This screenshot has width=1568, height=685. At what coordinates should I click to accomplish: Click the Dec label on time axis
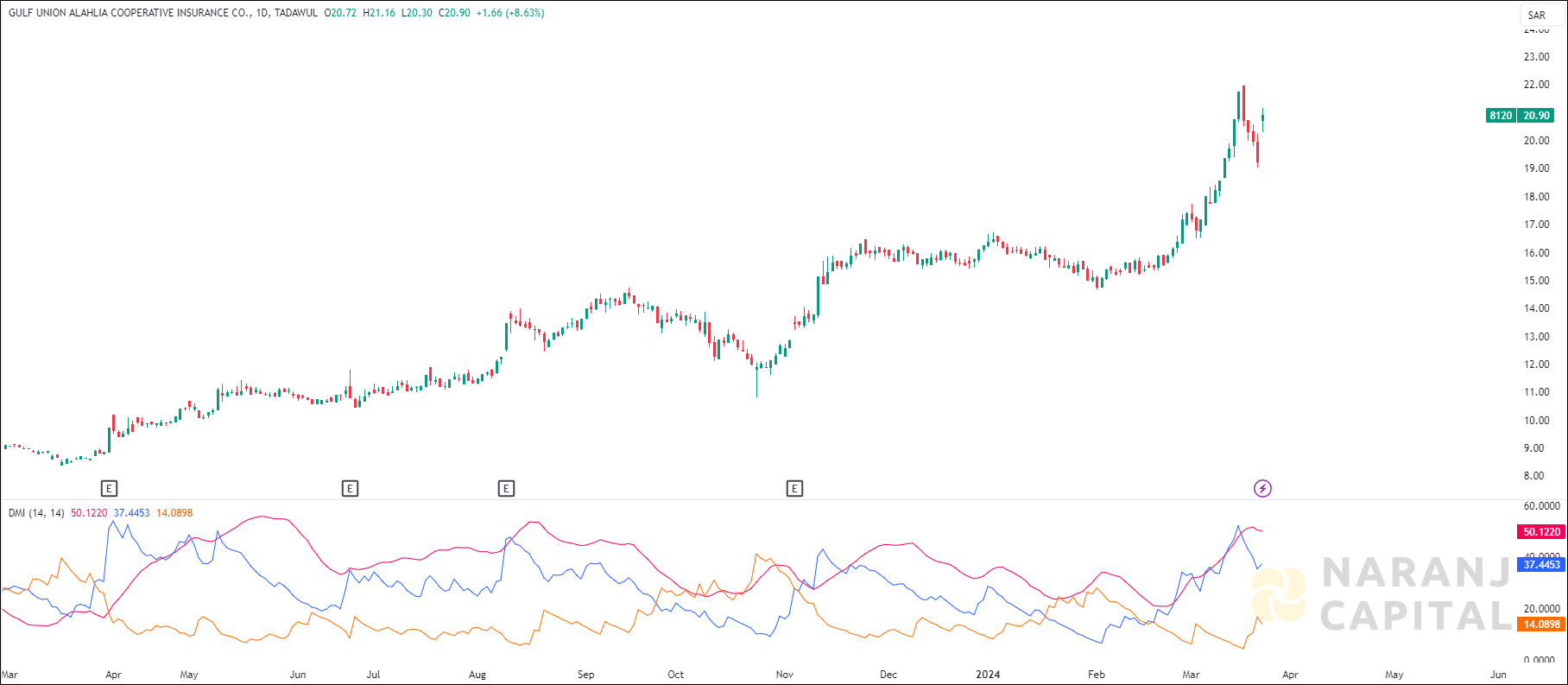[888, 675]
